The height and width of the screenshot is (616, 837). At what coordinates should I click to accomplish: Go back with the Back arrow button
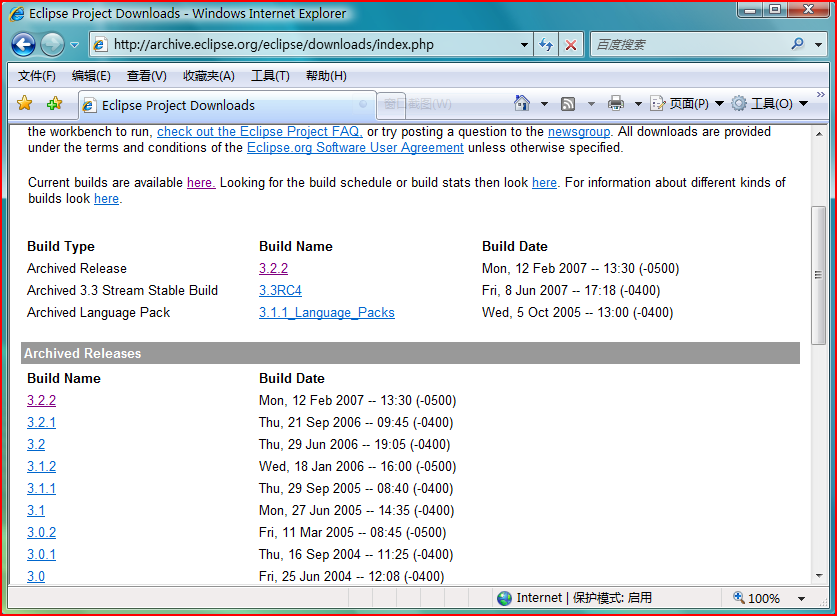click(x=23, y=44)
